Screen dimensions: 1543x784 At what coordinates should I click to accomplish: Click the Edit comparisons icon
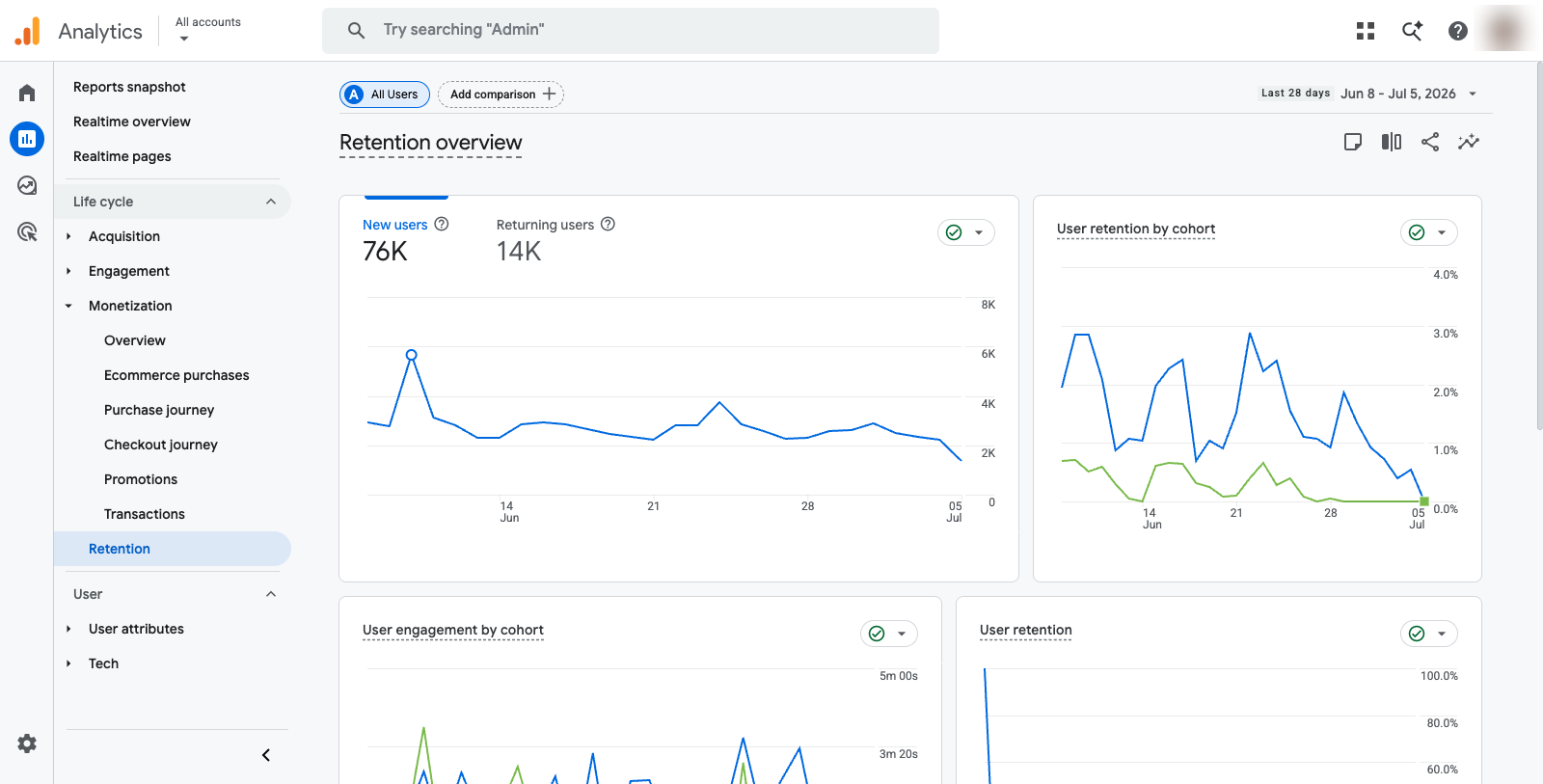1392,142
